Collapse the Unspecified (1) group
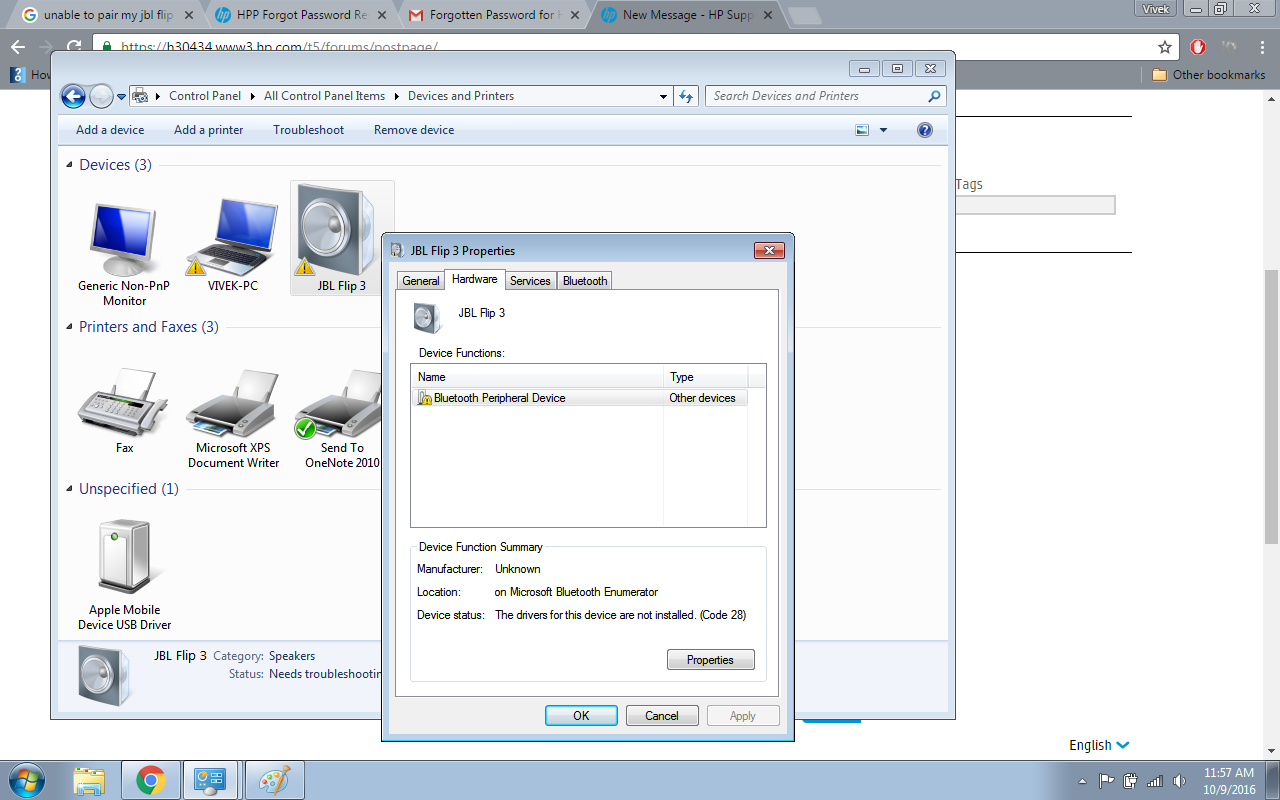The width and height of the screenshot is (1280, 800). coord(70,489)
